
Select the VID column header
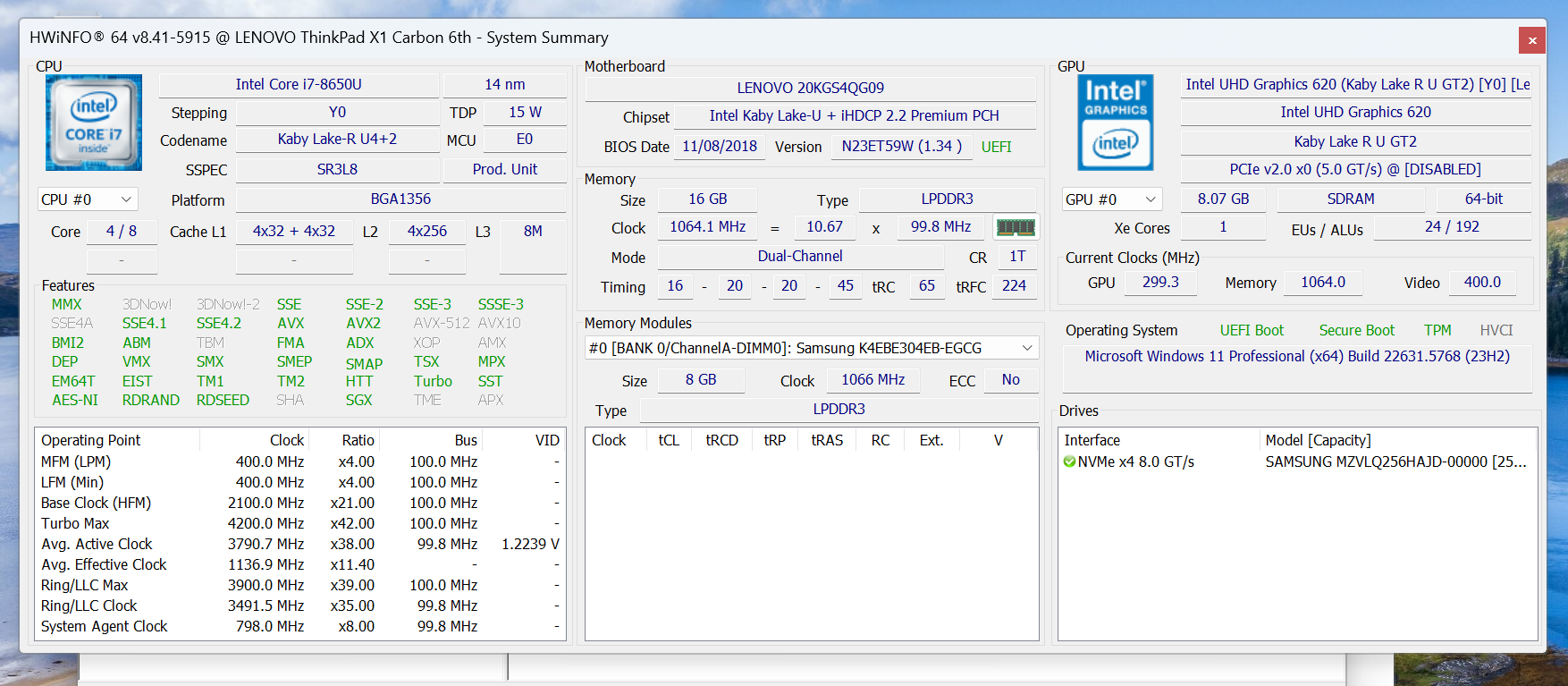(524, 440)
